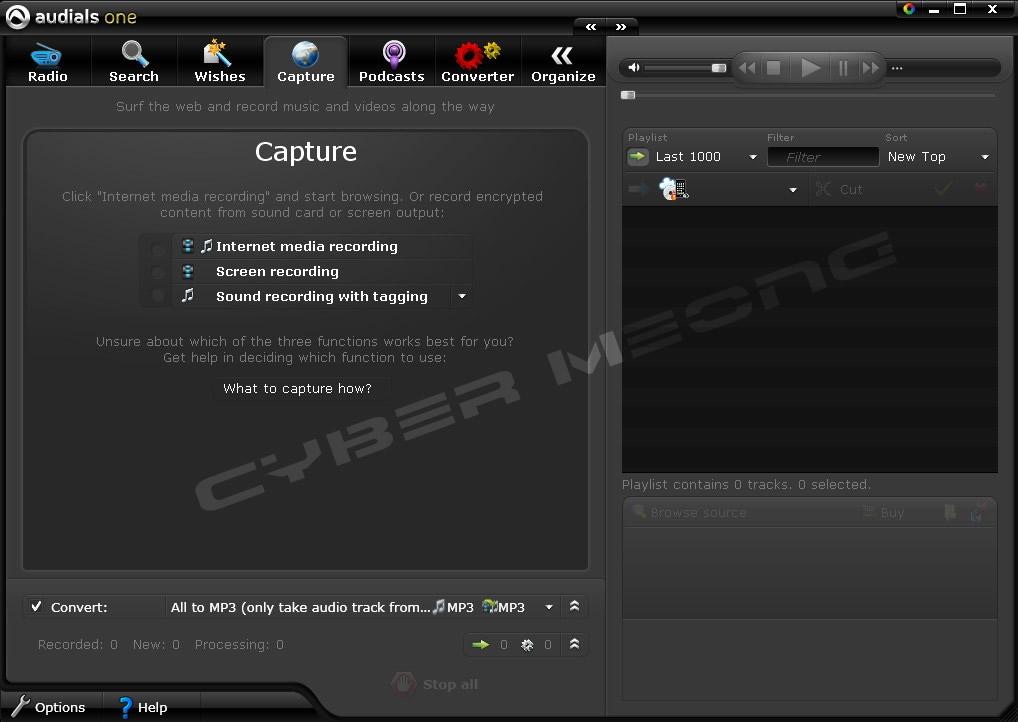Click the track seek bar handle
This screenshot has width=1018, height=722.
point(628,95)
